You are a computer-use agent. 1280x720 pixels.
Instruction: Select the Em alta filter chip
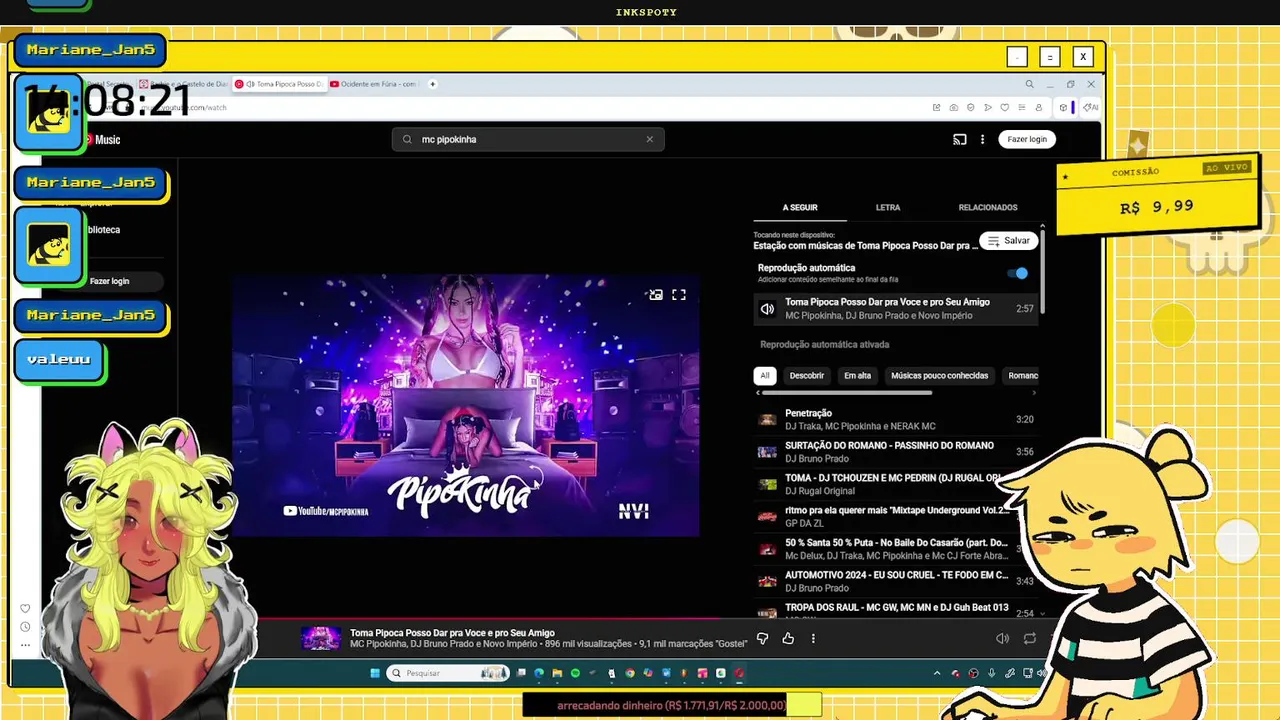pyautogui.click(x=857, y=376)
